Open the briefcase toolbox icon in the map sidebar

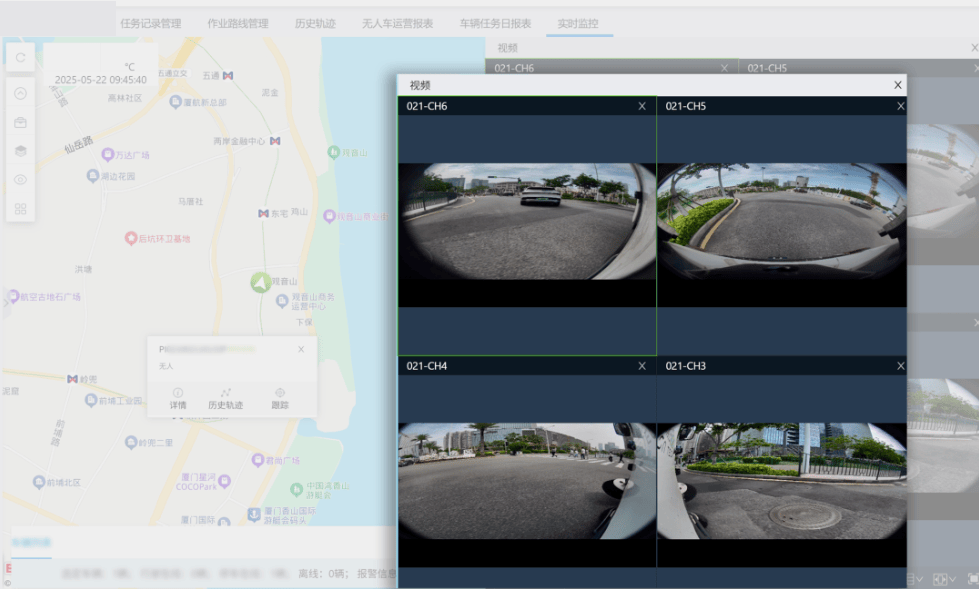click(20, 123)
